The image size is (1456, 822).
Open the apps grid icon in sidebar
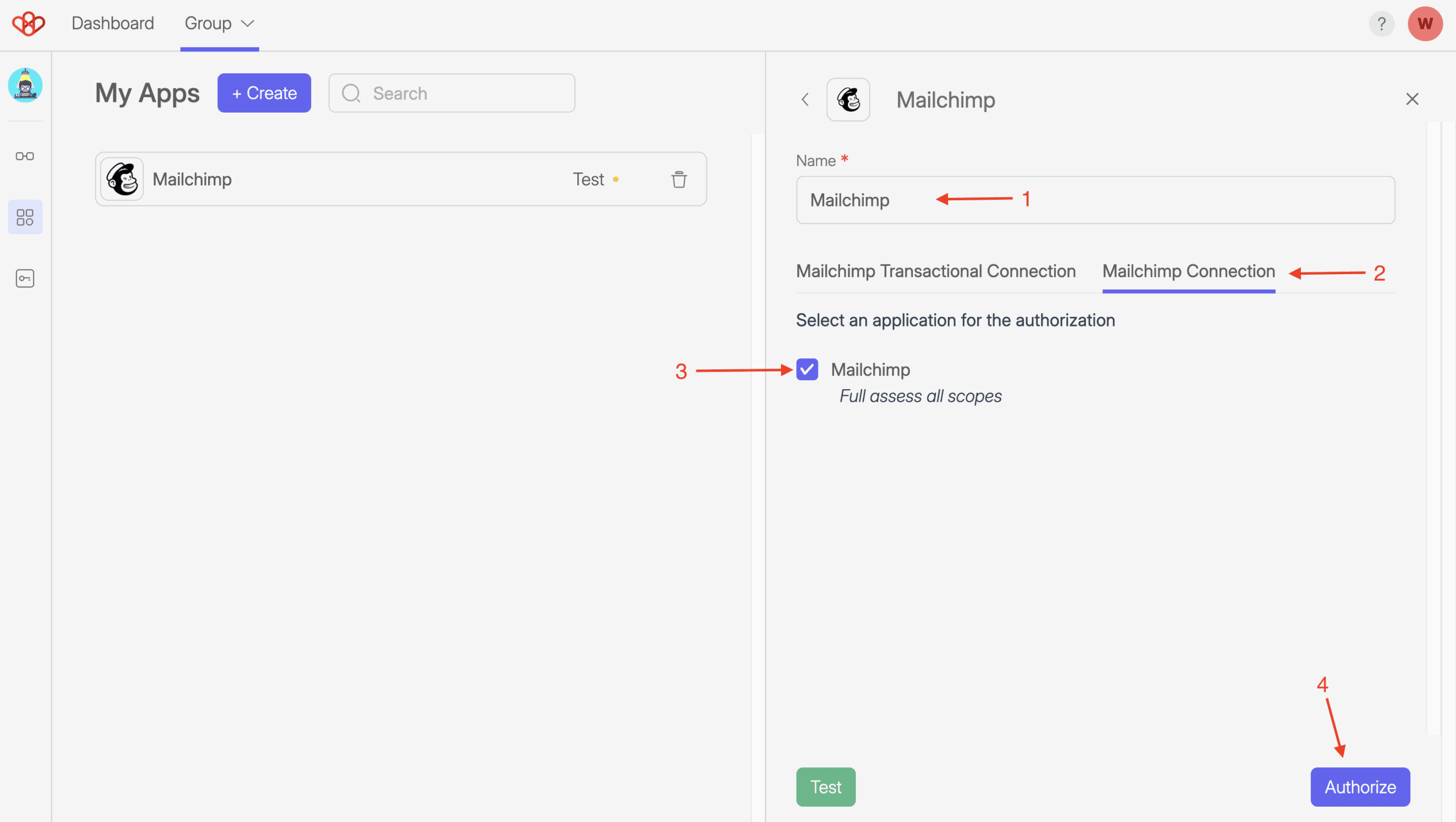25,217
